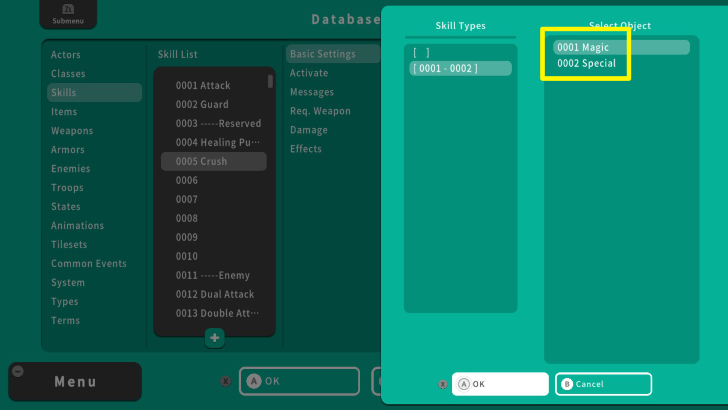Viewport: 728px width, 410px height.
Task: Select skill 0011 -----Enemy
Action: [x=214, y=275]
